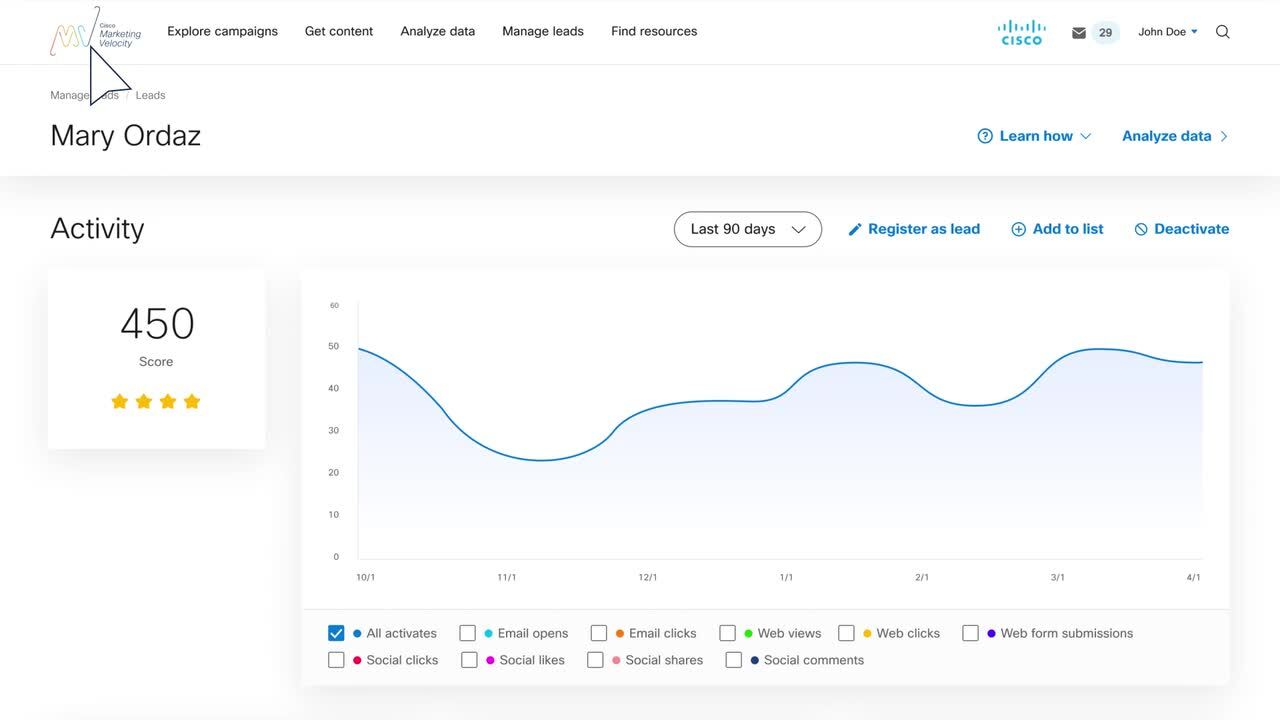Click the blue All activates legend dot
Screen dimensions: 1280x720
pos(357,634)
